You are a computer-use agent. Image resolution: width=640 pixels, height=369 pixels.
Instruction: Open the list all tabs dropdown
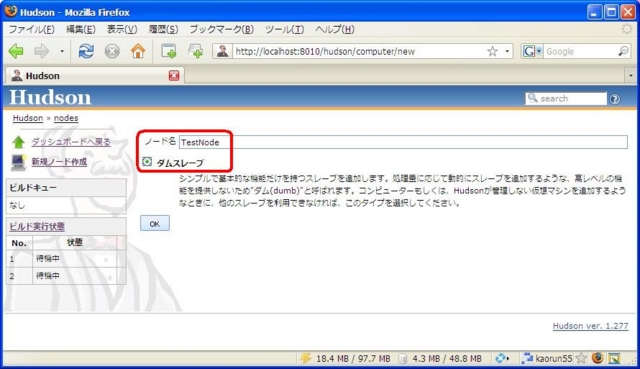click(631, 76)
